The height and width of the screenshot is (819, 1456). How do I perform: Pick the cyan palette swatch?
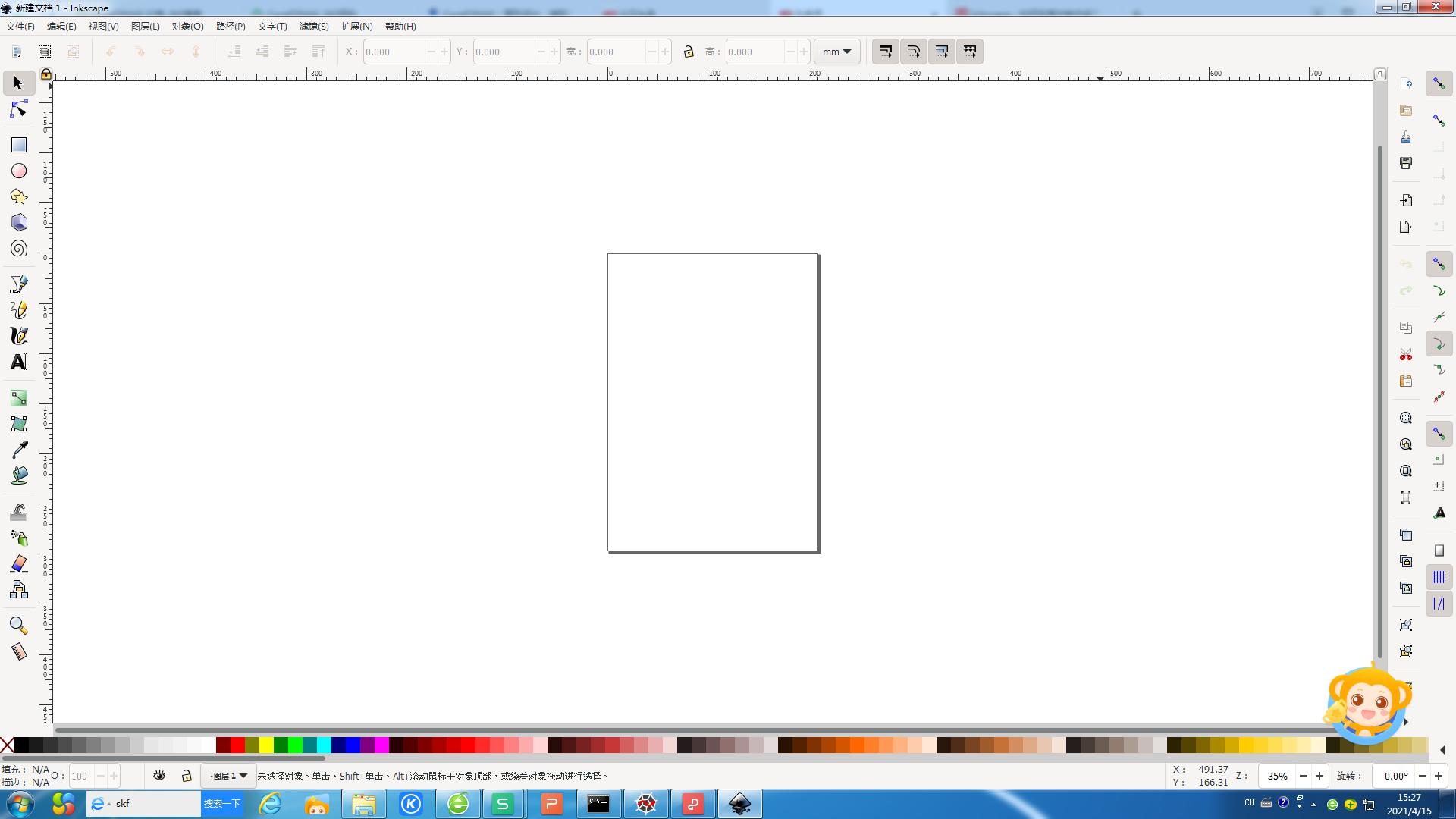[324, 745]
